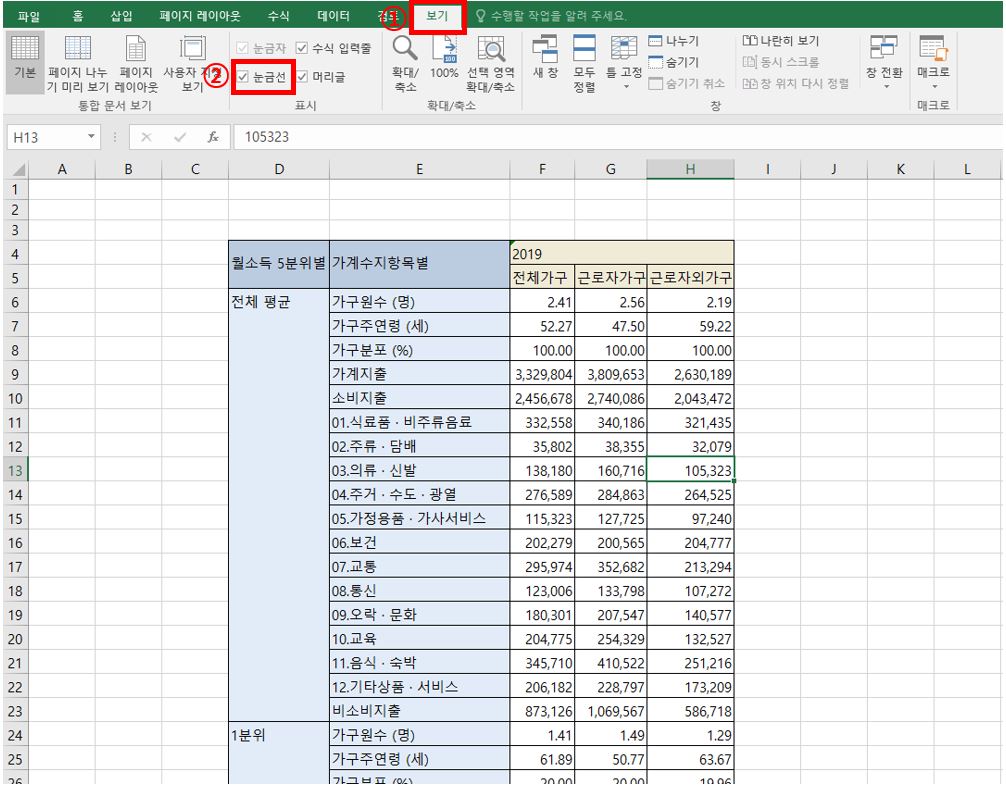
Task: Expand the 매크로 dropdown arrow
Action: click(934, 86)
